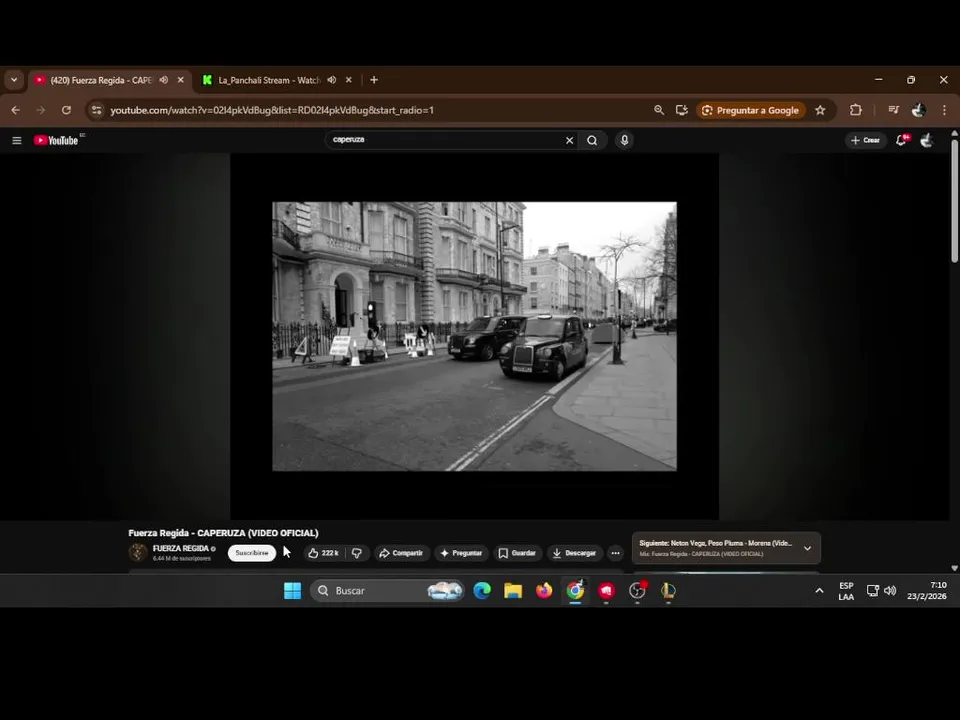Open the zoom magnifier in address bar

click(x=659, y=110)
